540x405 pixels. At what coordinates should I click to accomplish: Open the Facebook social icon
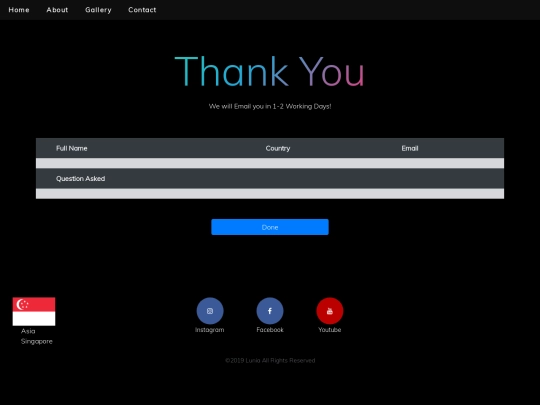pos(270,311)
